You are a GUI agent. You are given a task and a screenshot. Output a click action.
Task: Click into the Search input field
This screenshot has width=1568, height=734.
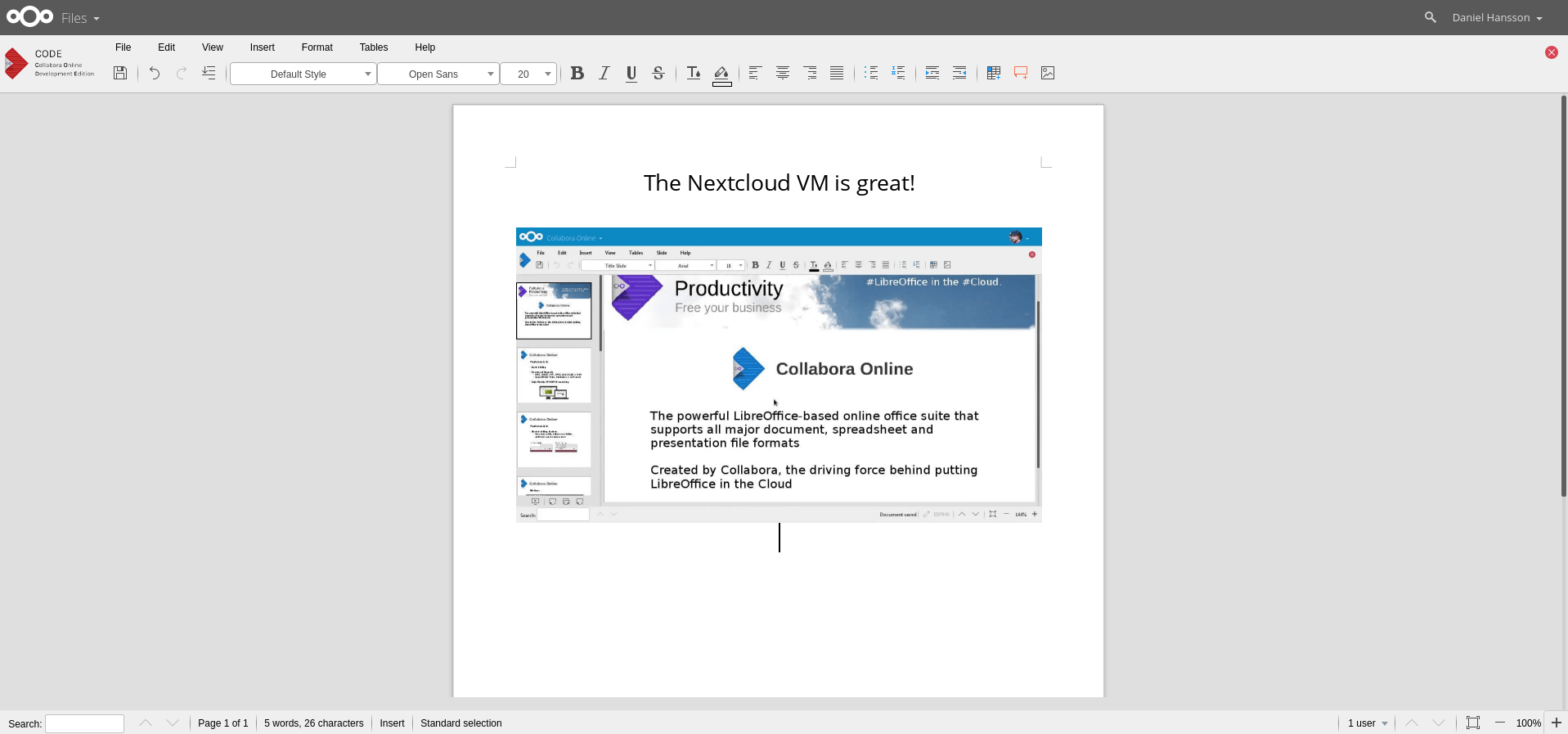85,723
